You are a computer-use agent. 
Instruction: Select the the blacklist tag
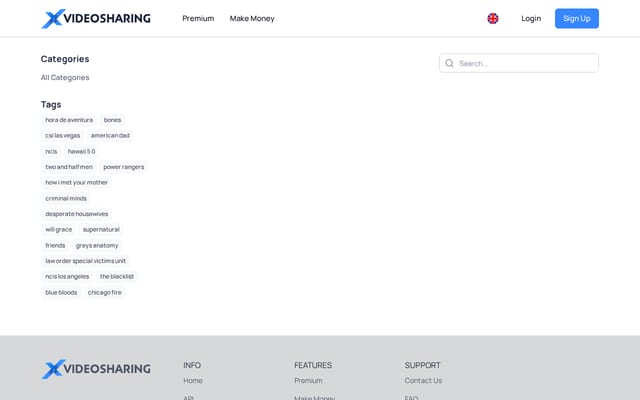[x=117, y=277]
